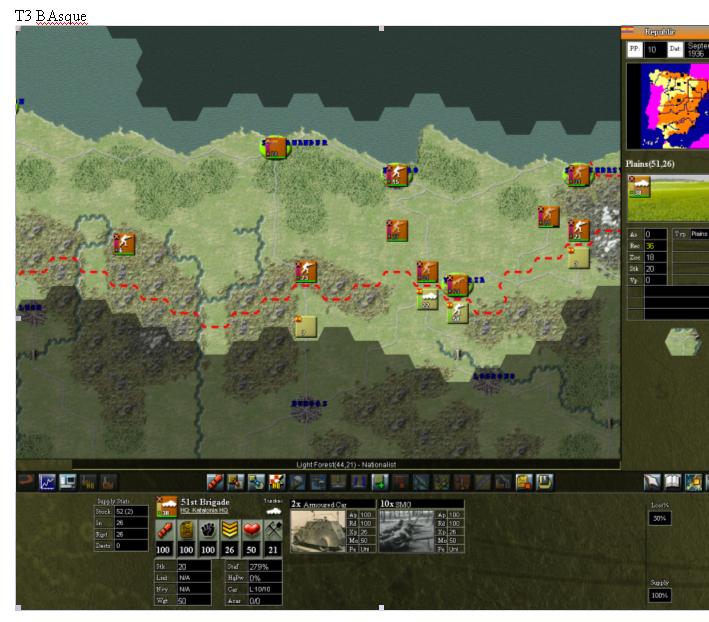Click the green plus new-unit toolbar icon
The width and height of the screenshot is (709, 622).
click(x=380, y=482)
